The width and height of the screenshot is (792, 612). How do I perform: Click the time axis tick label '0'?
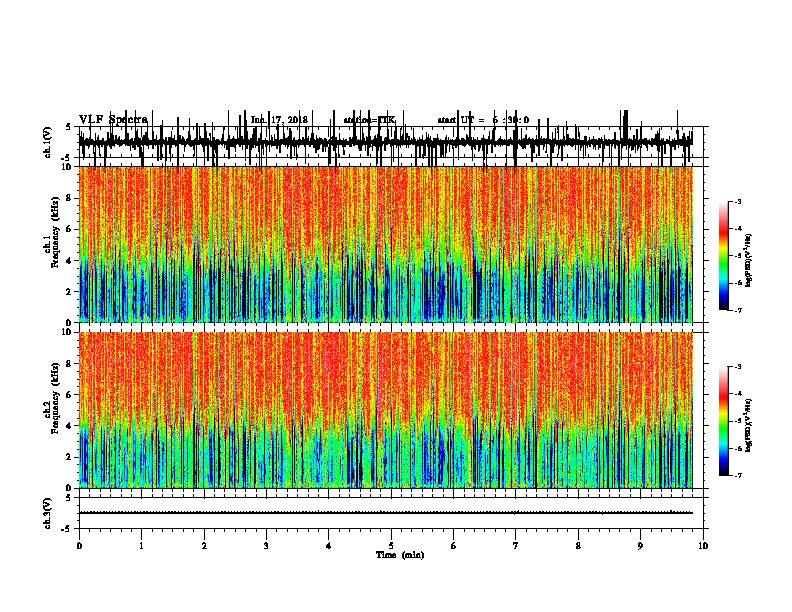79,546
